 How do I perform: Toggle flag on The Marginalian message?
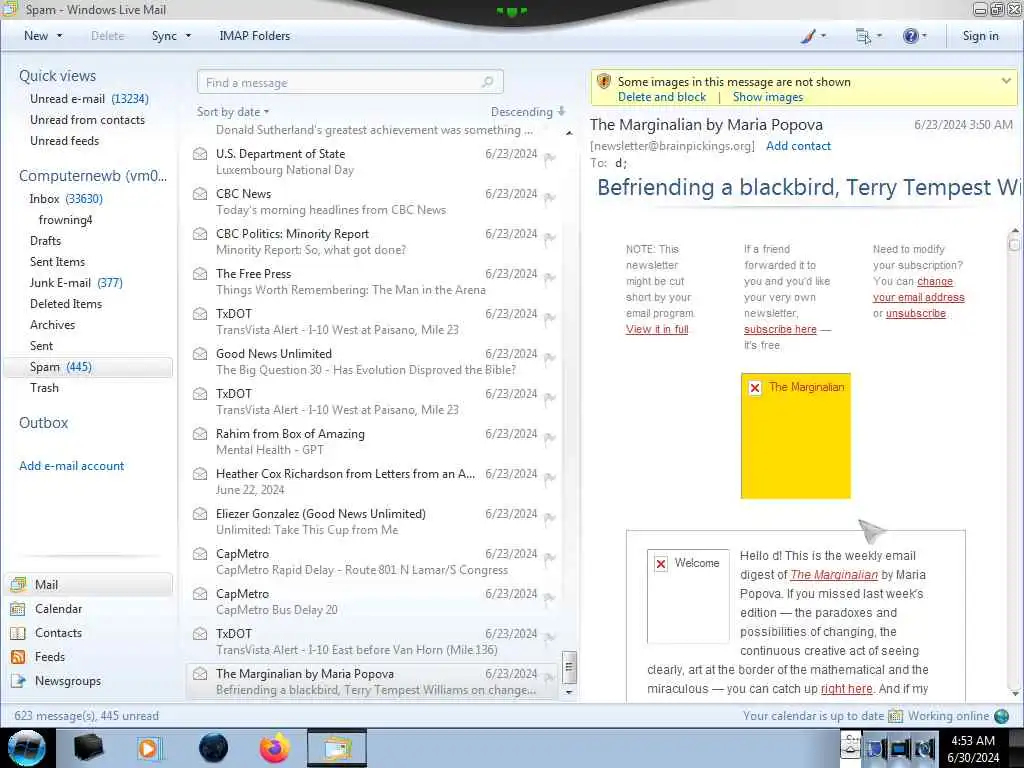pyautogui.click(x=550, y=678)
